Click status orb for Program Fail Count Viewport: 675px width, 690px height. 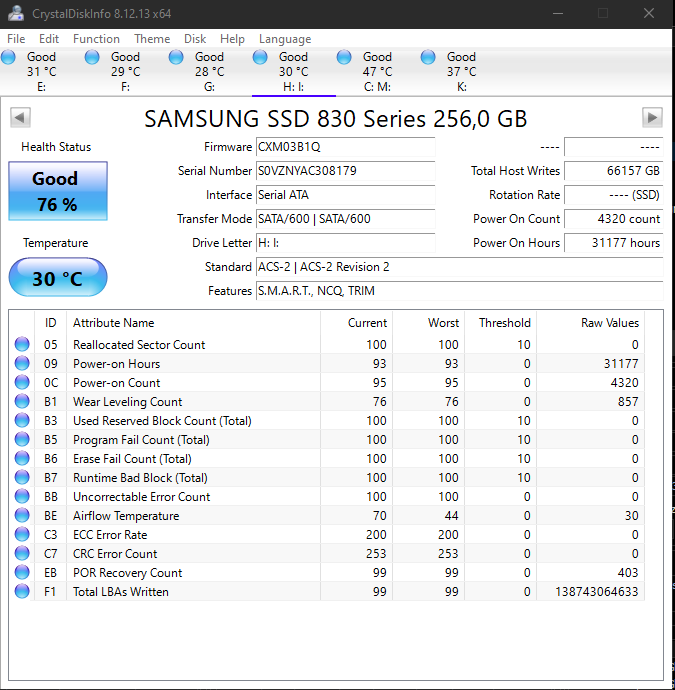pos(22,439)
